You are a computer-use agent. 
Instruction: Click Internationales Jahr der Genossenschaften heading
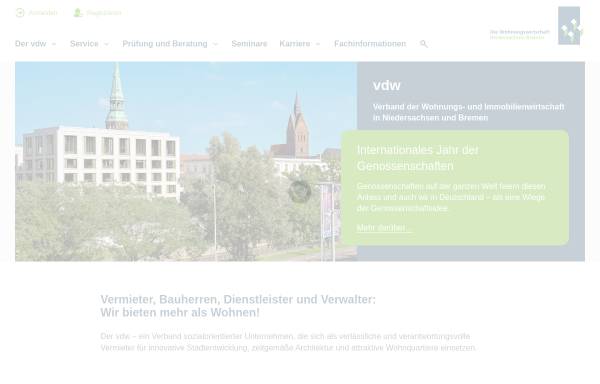[418, 158]
